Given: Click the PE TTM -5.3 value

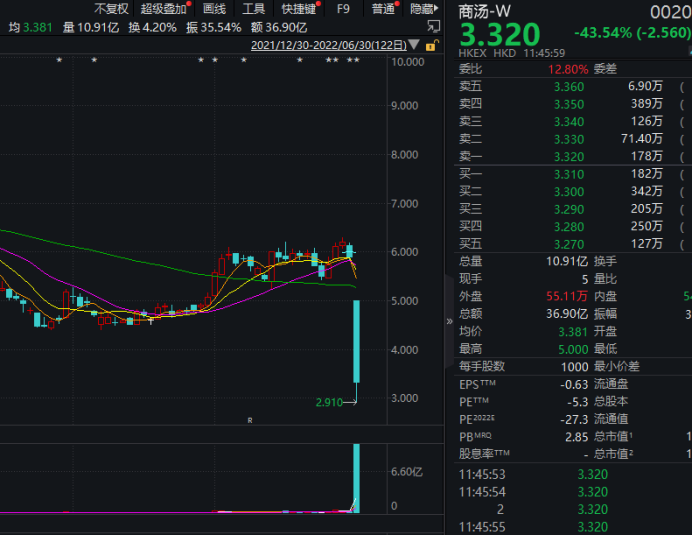Looking at the screenshot, I should pos(578,402).
